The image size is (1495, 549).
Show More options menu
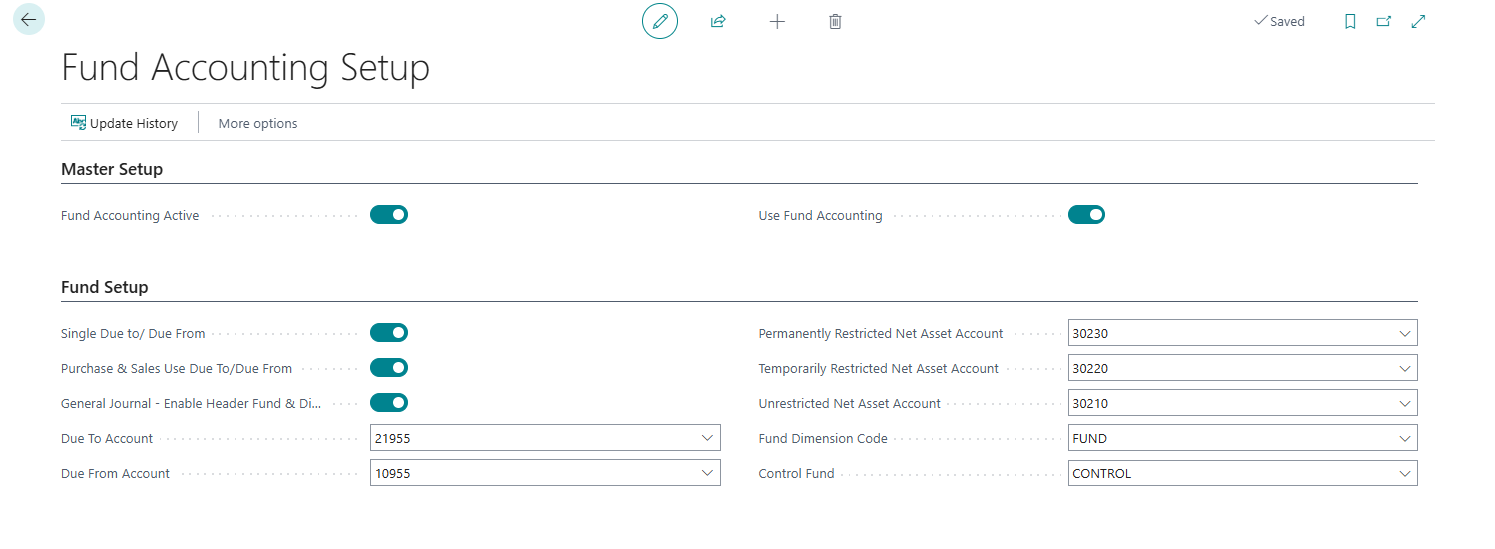[258, 123]
